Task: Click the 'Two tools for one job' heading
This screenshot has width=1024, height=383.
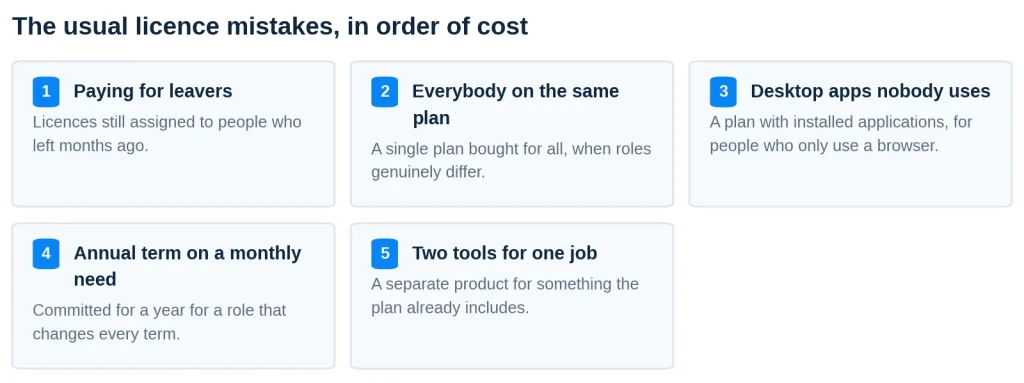Action: (504, 253)
